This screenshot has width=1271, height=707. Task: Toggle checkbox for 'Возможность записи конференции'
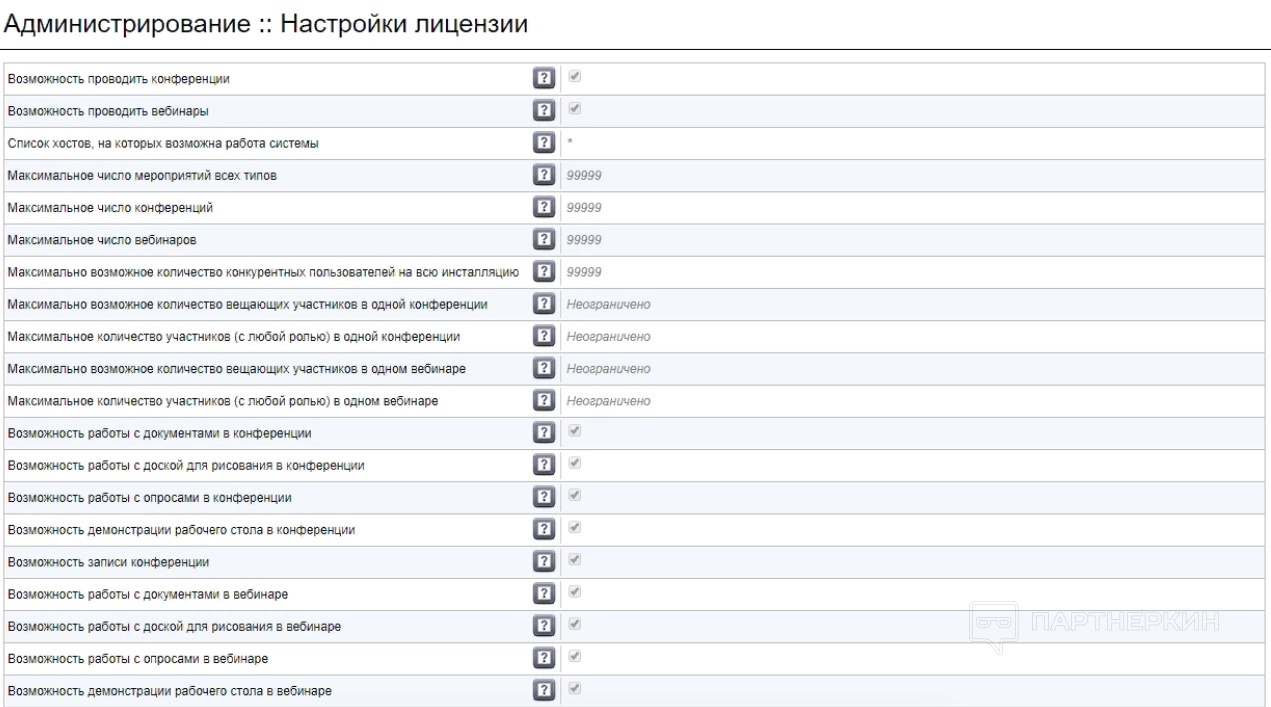coord(575,560)
